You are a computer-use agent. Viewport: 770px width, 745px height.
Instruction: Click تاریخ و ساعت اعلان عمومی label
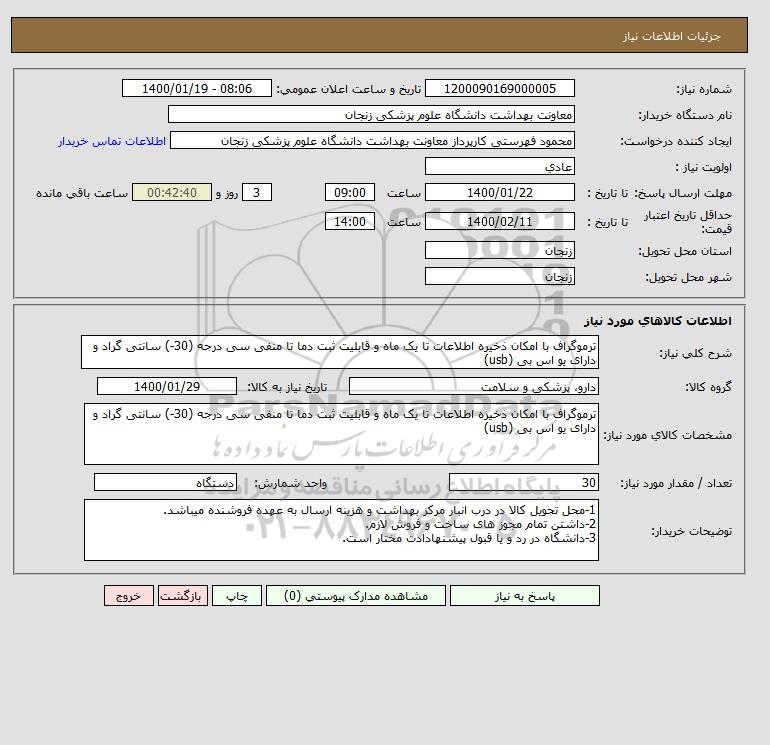(x=349, y=89)
